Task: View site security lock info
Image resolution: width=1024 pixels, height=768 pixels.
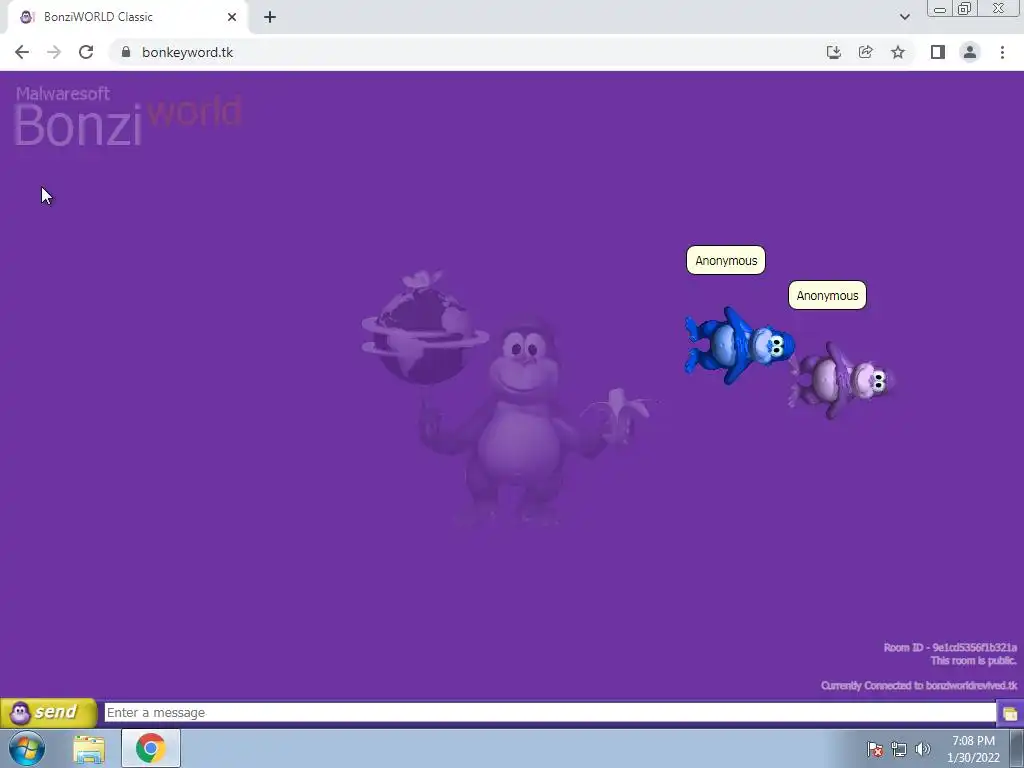Action: 126,52
